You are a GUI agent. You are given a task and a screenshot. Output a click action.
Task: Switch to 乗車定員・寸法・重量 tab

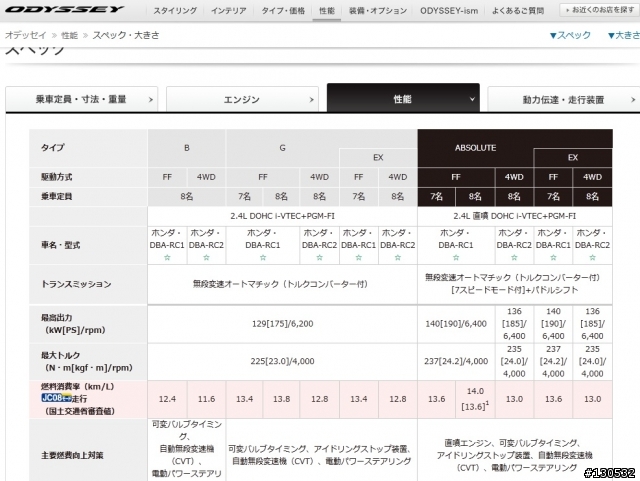[x=82, y=99]
